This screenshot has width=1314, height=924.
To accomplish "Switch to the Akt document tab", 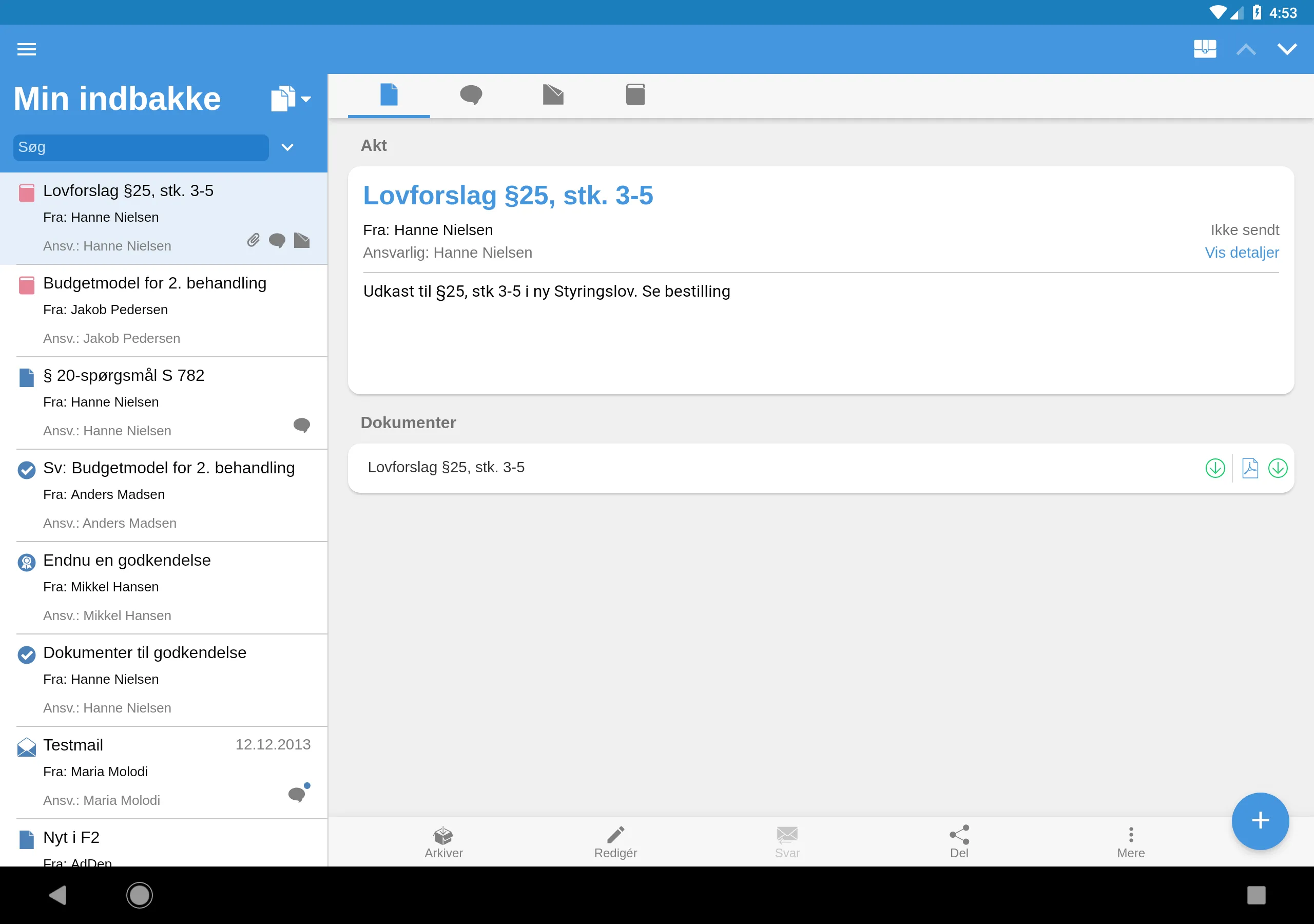I will point(389,95).
